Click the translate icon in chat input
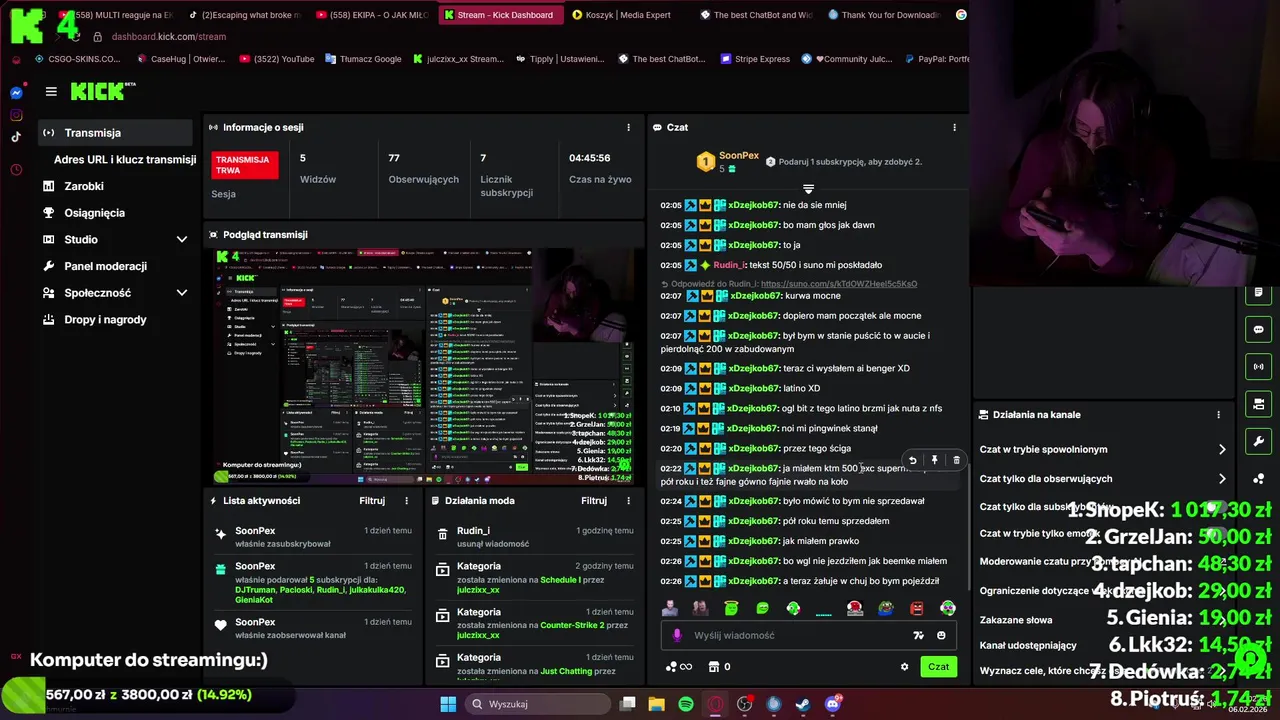The image size is (1280, 720). [918, 635]
